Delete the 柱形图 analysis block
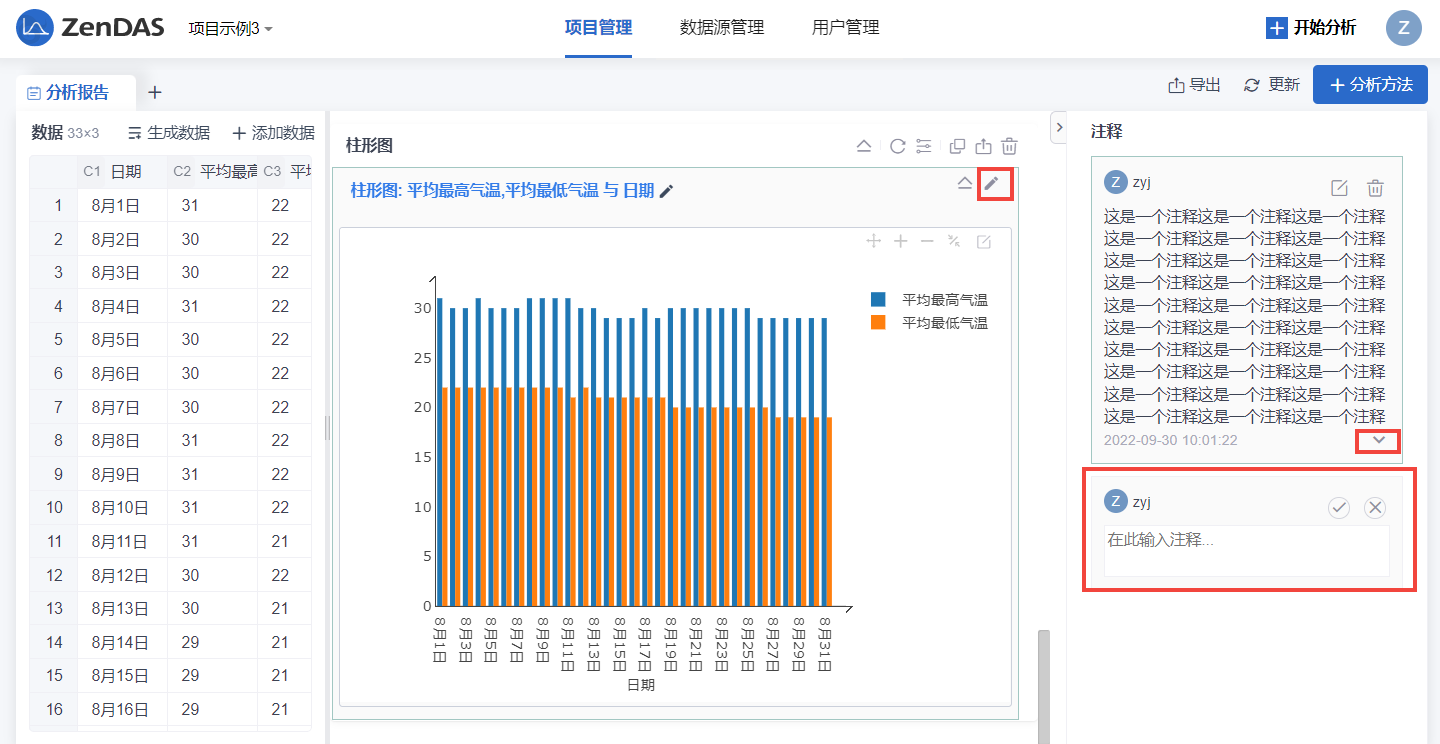The height and width of the screenshot is (744, 1440). click(1010, 147)
